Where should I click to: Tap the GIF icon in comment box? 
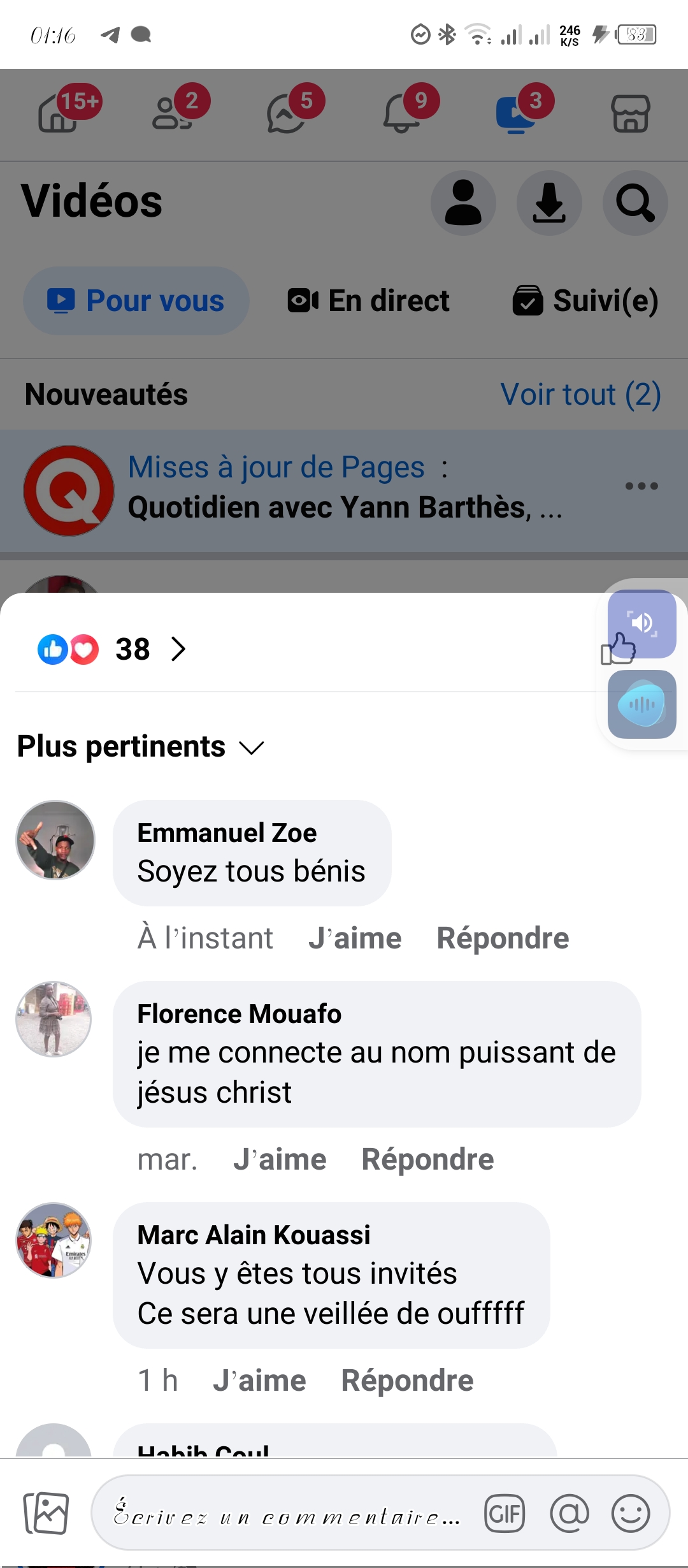505,1513
